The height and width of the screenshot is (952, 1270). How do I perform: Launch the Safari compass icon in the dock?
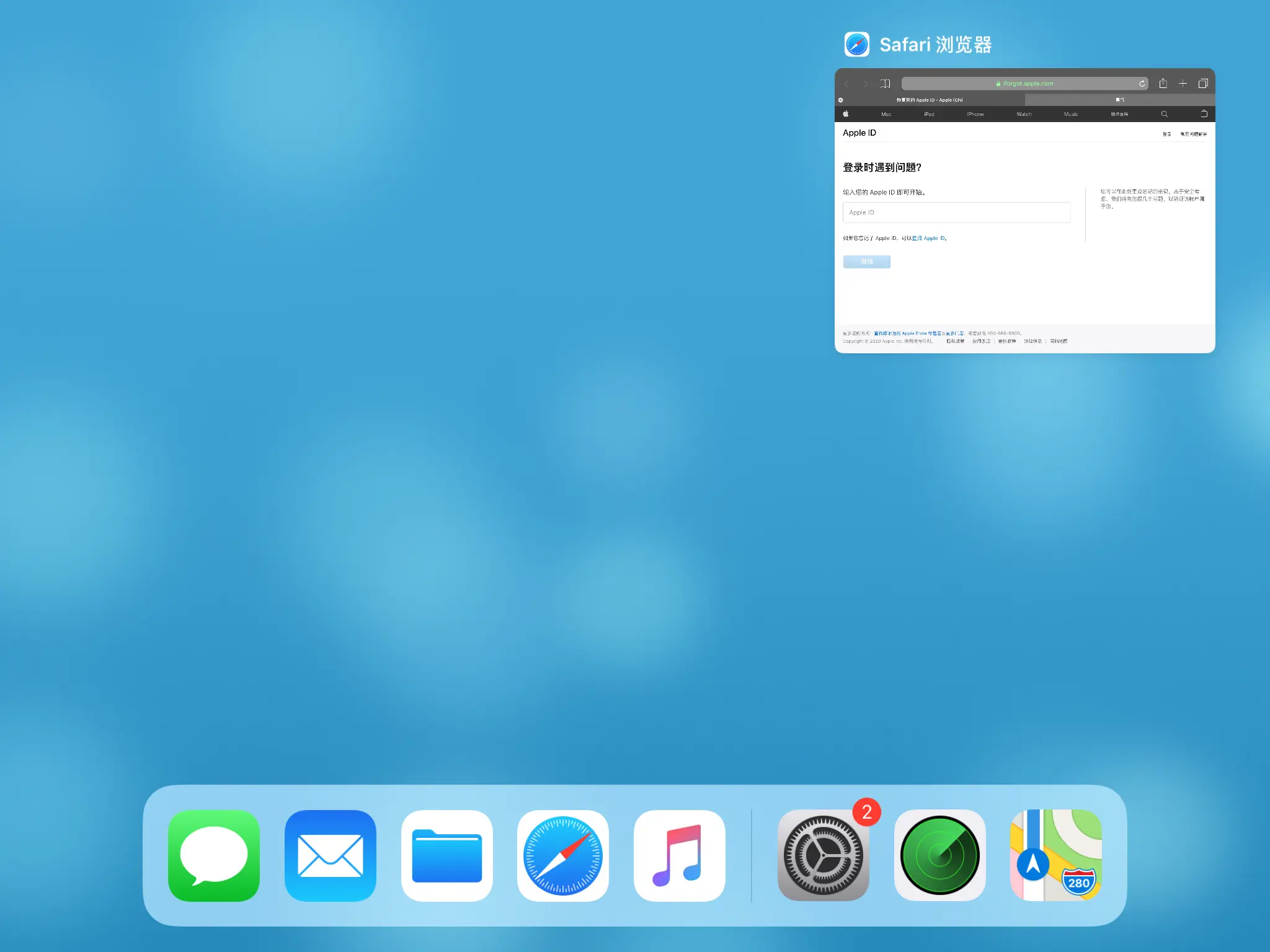coord(563,855)
